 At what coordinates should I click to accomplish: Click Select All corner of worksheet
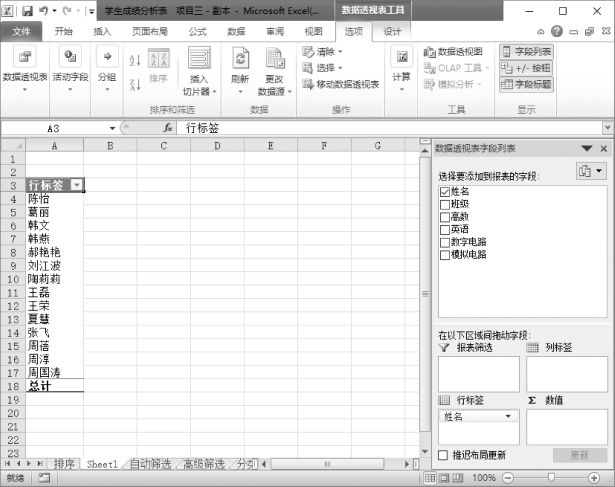point(13,145)
